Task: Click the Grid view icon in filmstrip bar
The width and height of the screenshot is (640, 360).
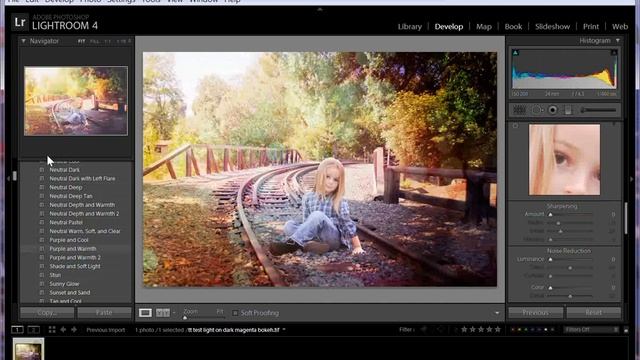Action: [52, 329]
